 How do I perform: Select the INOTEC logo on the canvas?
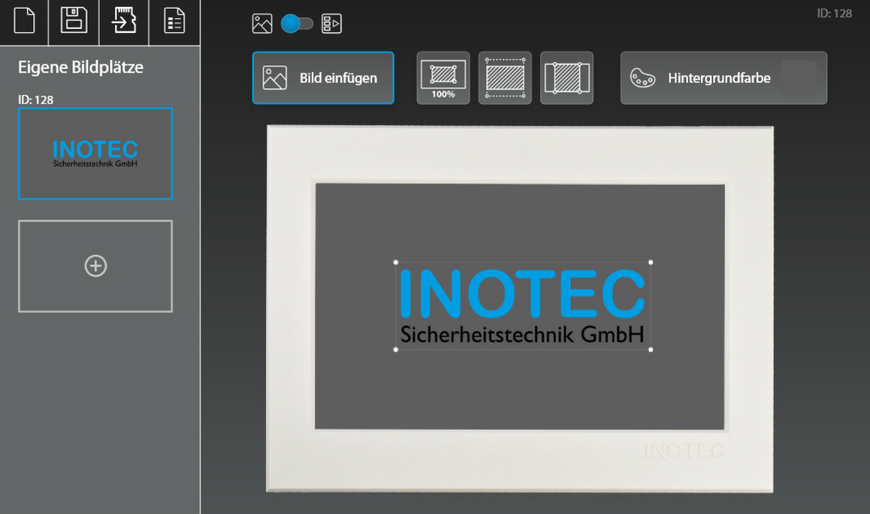(x=523, y=306)
